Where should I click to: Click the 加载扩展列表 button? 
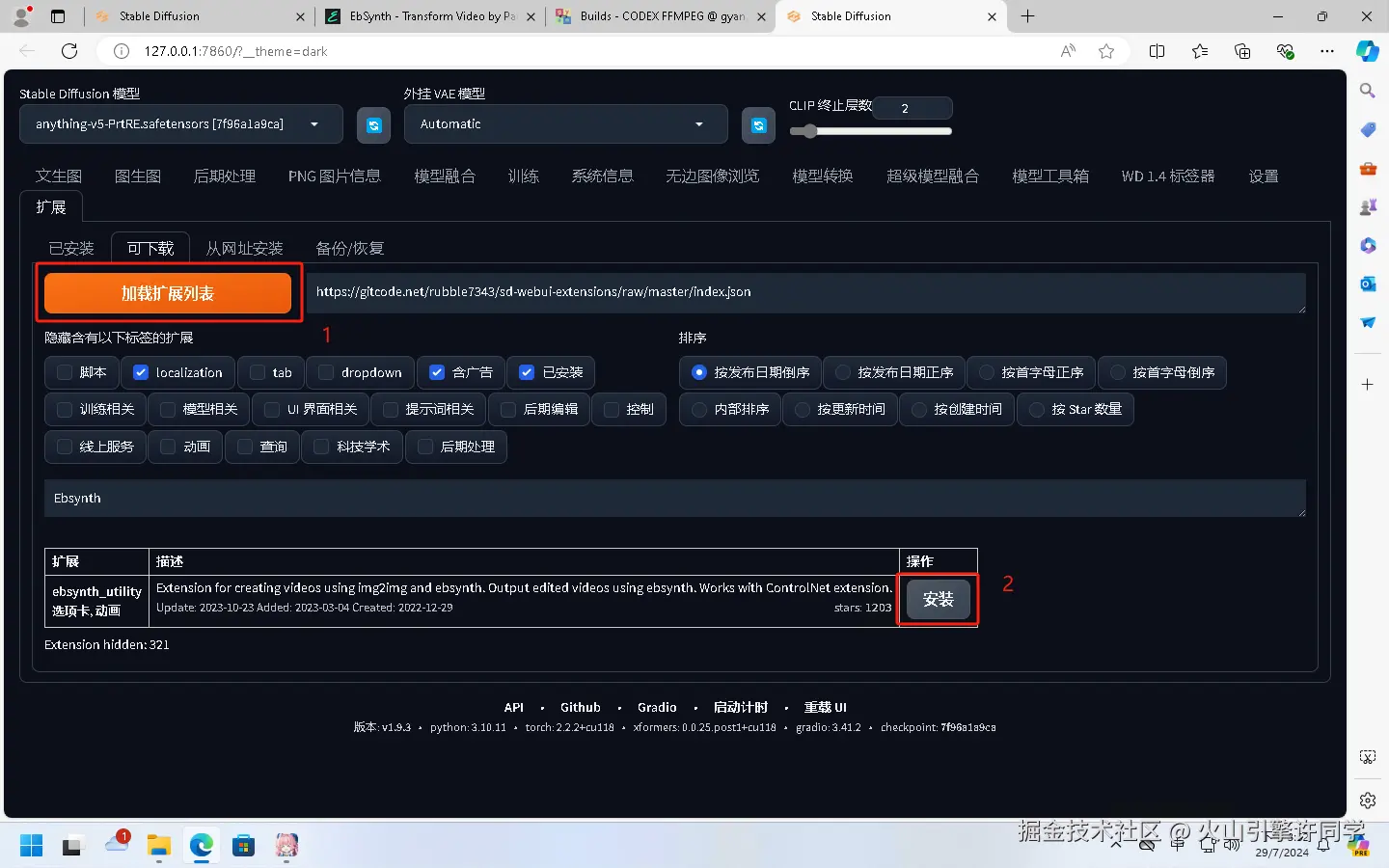pyautogui.click(x=168, y=293)
